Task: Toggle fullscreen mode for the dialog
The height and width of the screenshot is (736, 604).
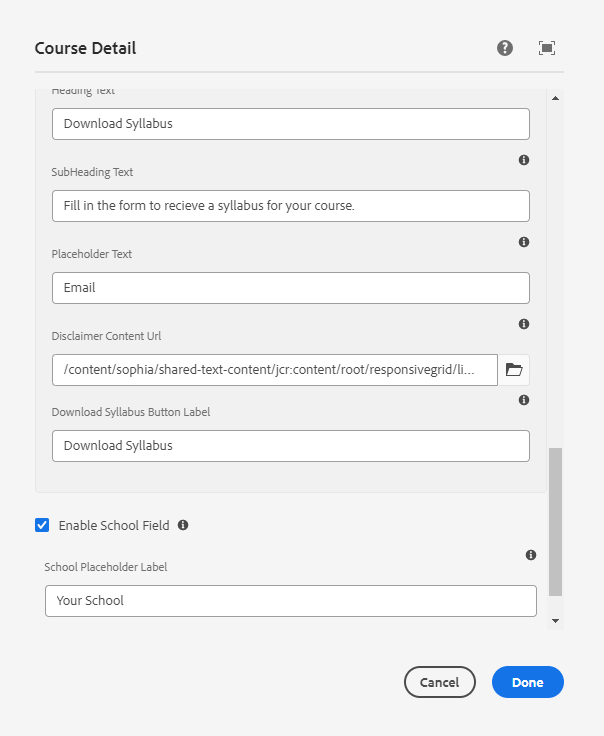Action: (547, 48)
